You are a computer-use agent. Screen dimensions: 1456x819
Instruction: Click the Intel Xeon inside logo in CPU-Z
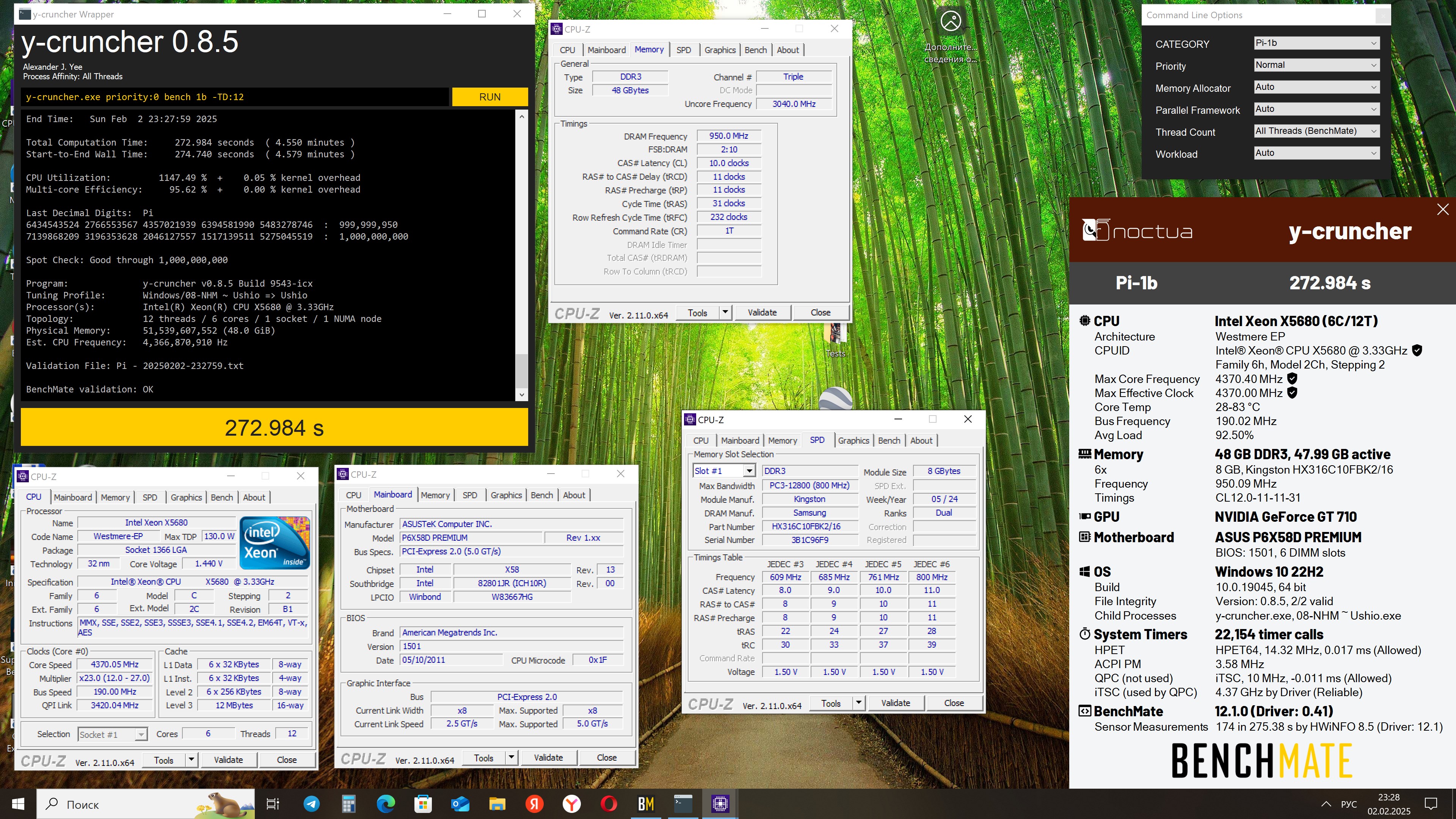point(275,543)
